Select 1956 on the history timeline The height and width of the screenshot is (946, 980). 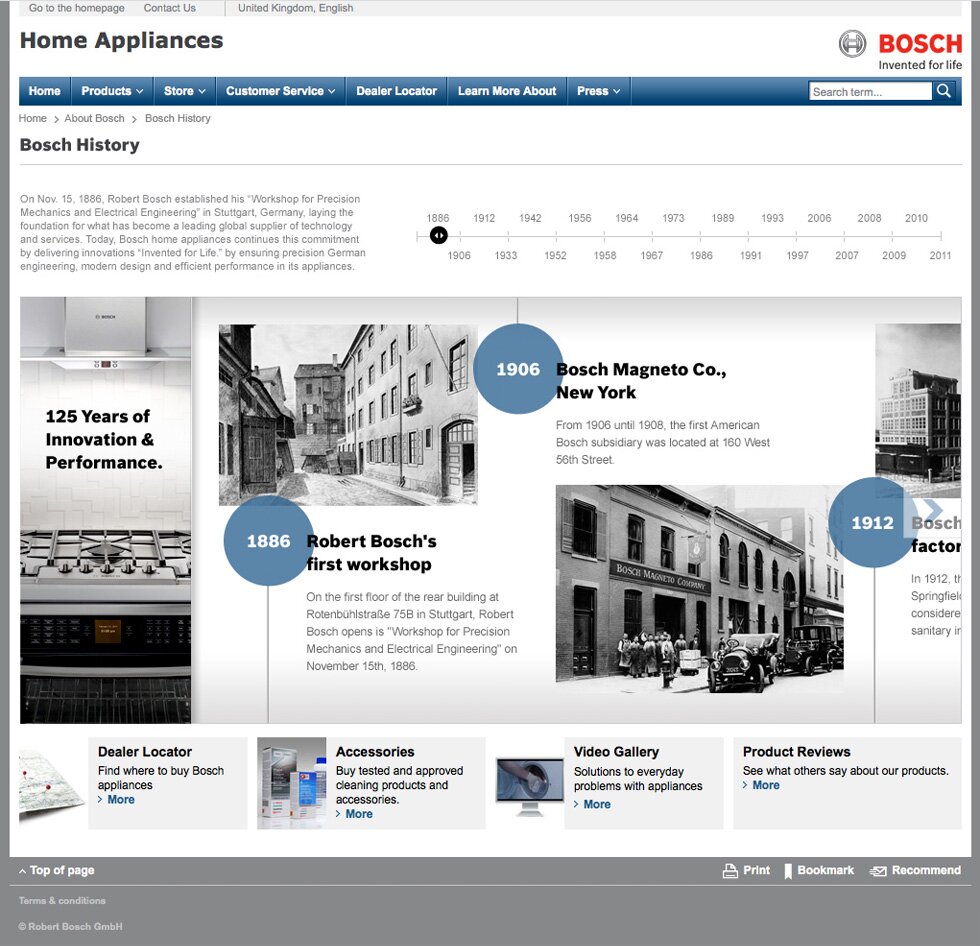[579, 218]
